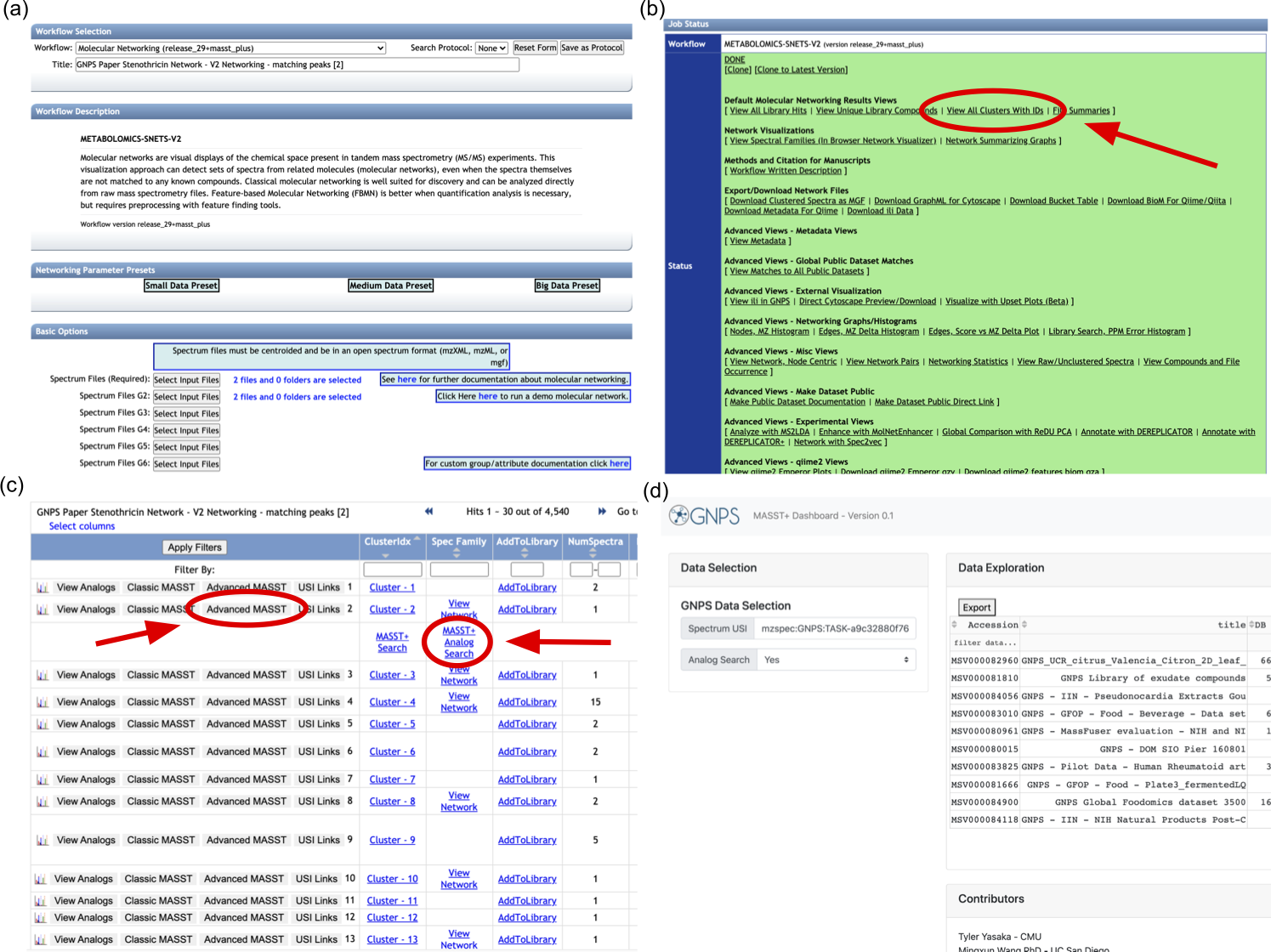Click the Spectrum USI input field
Image resolution: width=1271 pixels, height=952 pixels.
click(x=836, y=629)
